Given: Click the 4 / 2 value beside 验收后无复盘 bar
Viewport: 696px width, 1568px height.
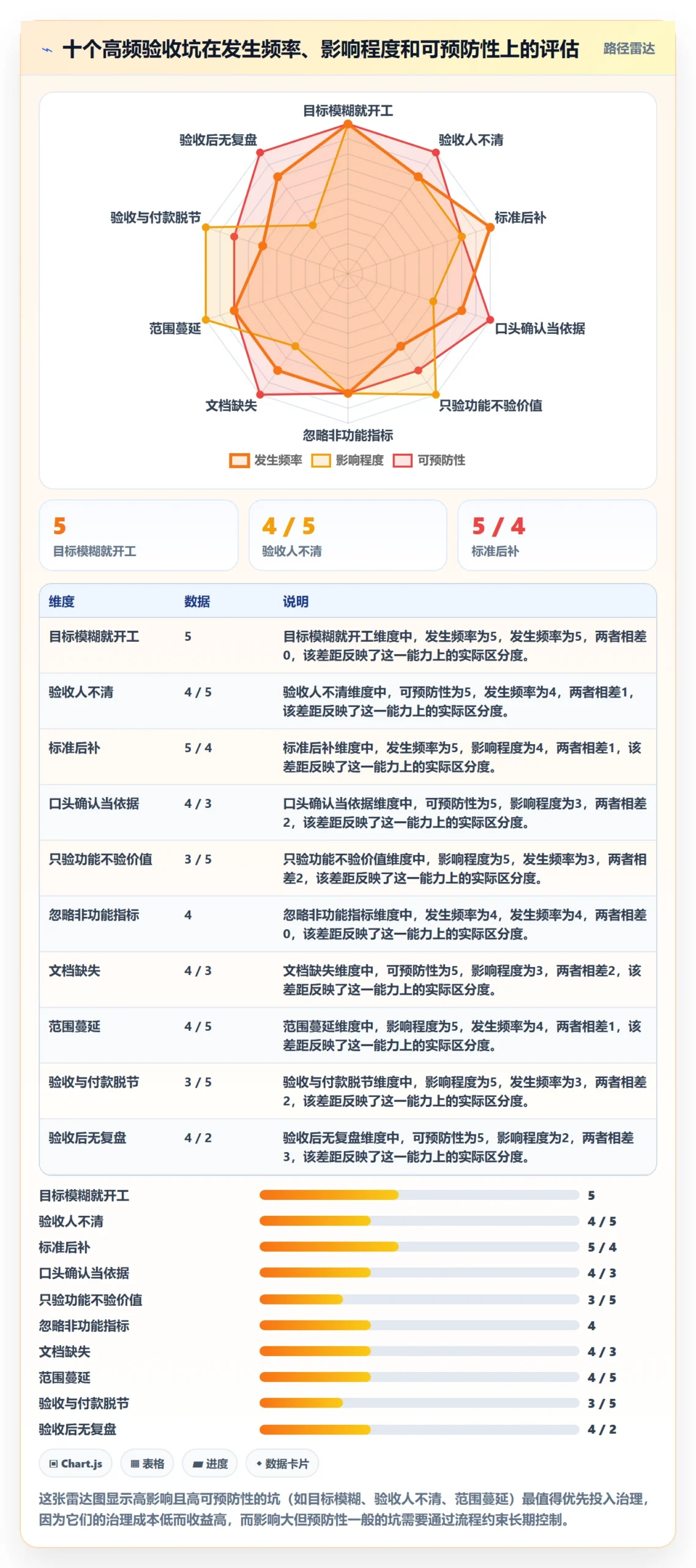Looking at the screenshot, I should pyautogui.click(x=602, y=1430).
